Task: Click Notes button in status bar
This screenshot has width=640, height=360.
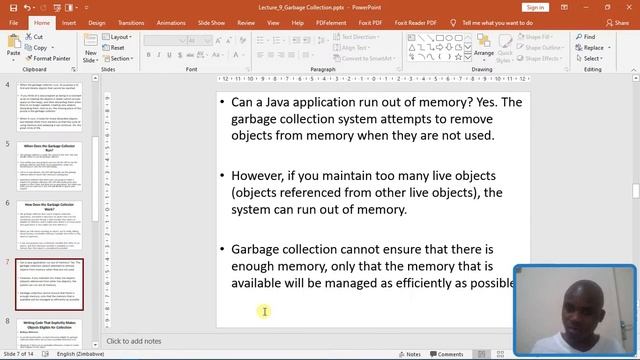Action: click(x=410, y=354)
